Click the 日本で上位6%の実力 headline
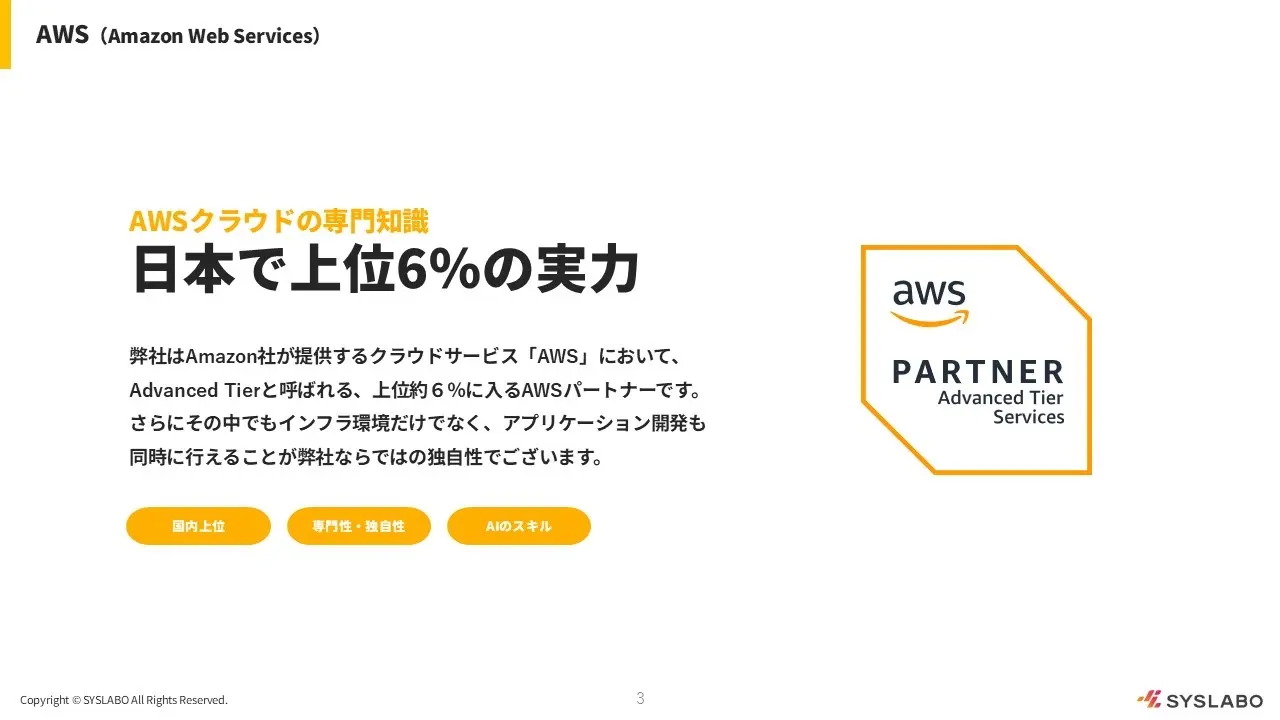1280x720 pixels. tap(385, 270)
